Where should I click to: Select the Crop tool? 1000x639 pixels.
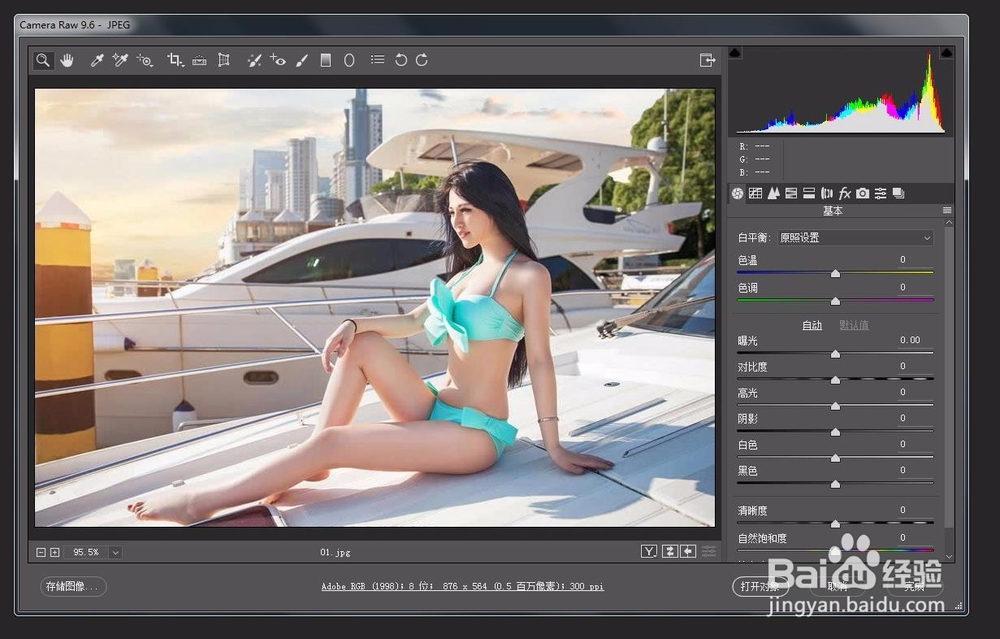pos(176,60)
